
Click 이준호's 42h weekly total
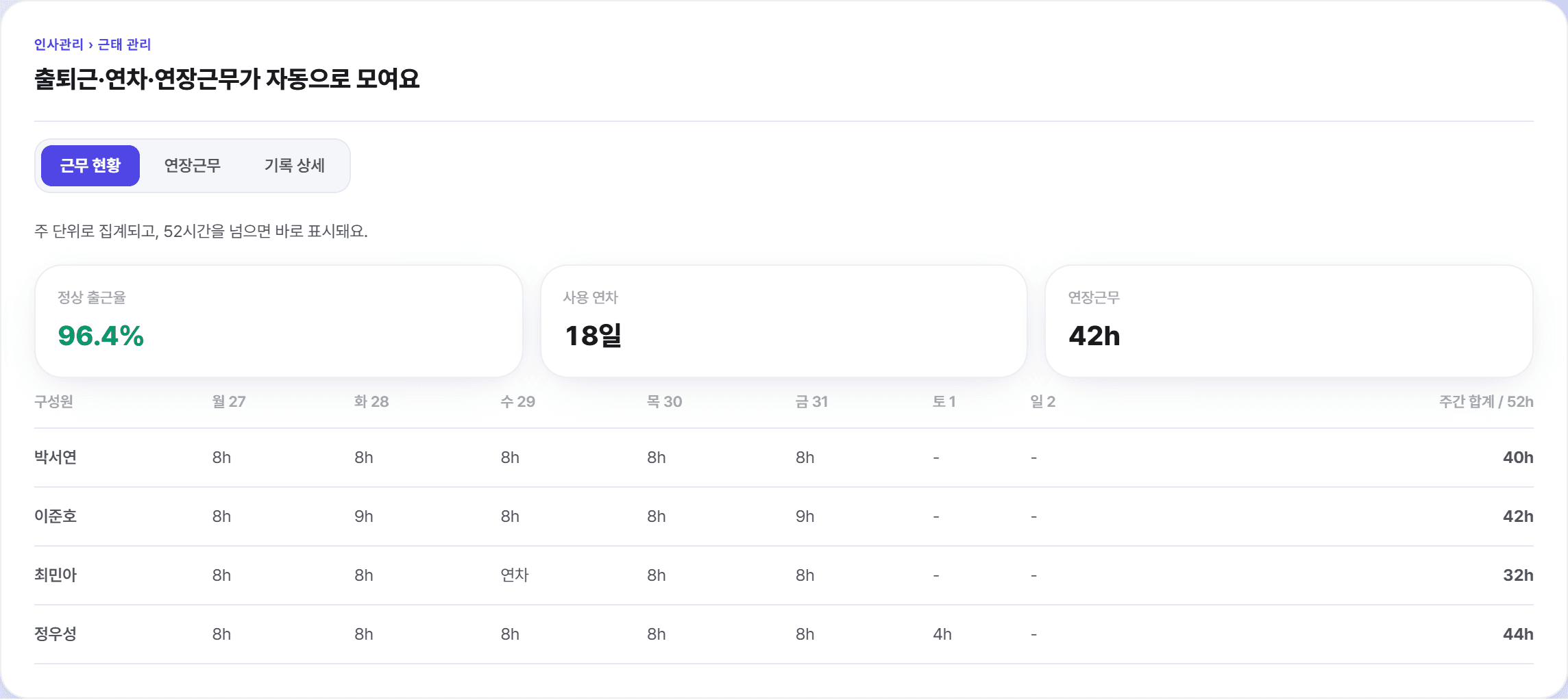(x=1518, y=516)
